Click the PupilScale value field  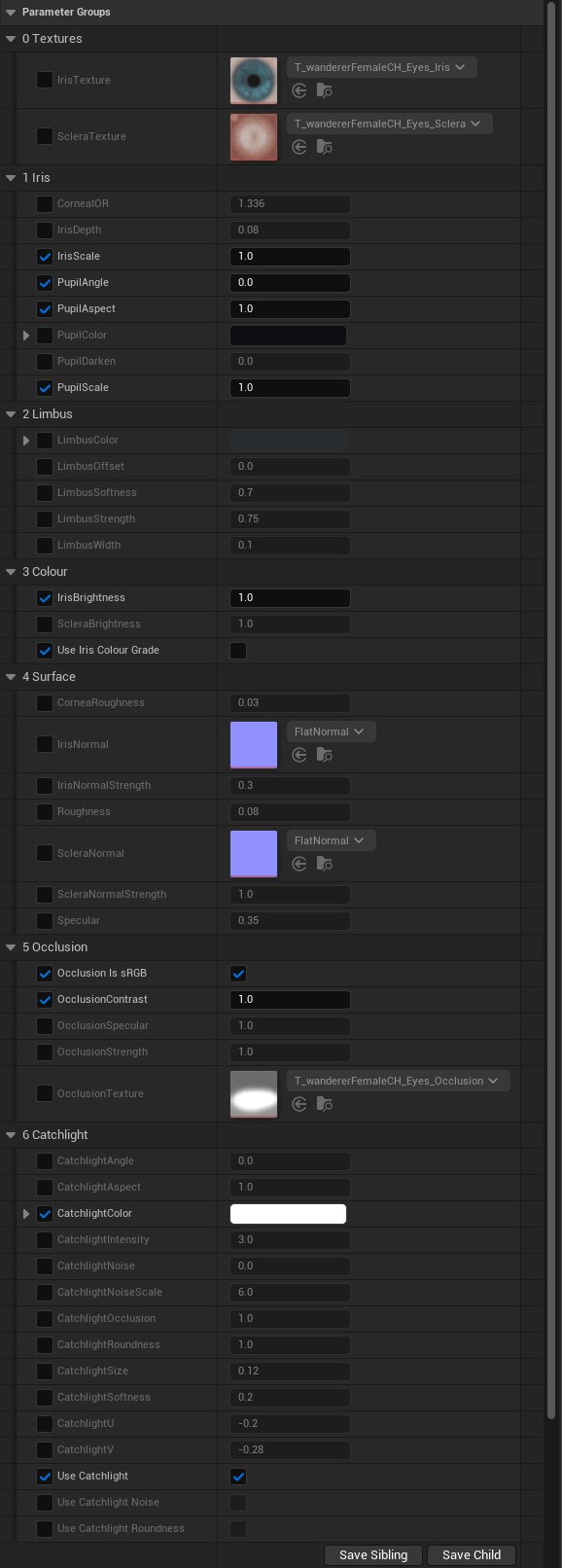coord(290,388)
